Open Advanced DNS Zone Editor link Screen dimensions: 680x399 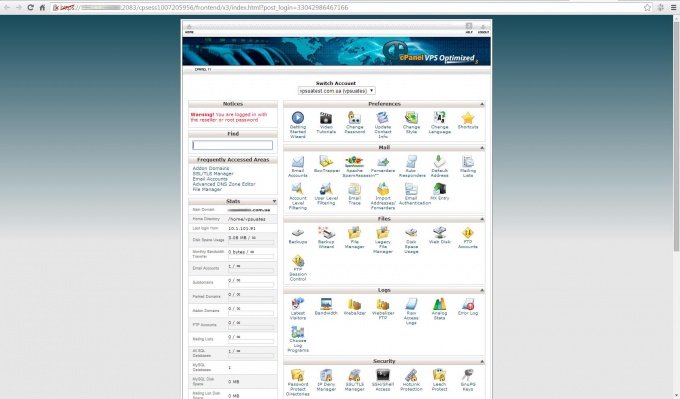tap(224, 184)
